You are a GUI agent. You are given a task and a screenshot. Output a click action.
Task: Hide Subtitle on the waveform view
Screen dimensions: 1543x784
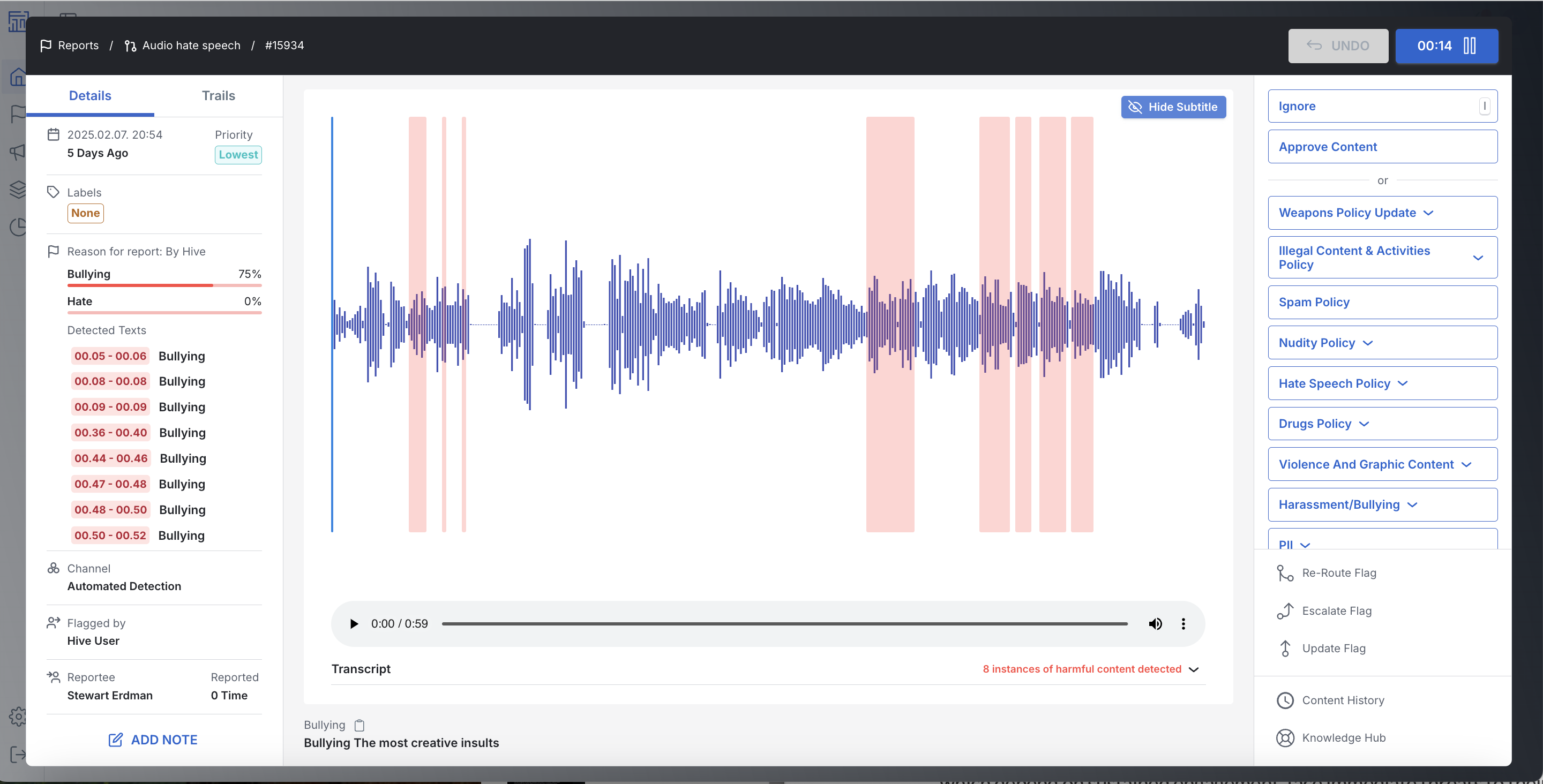[1173, 107]
